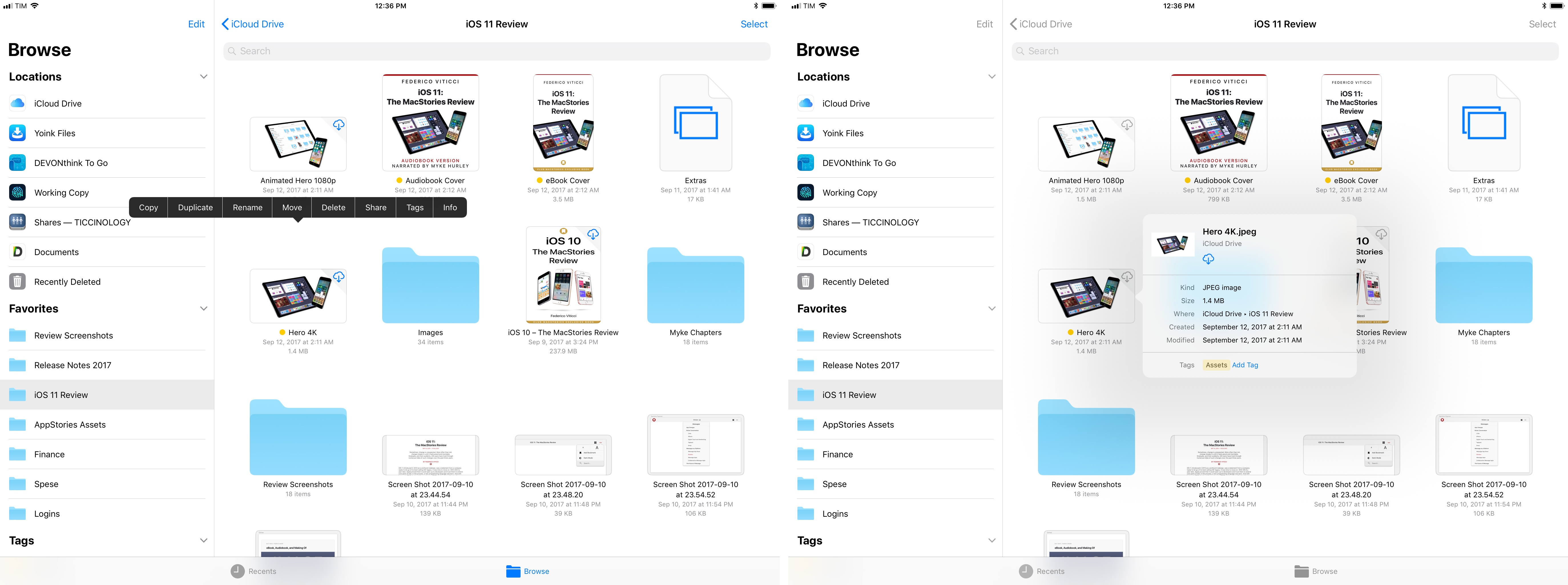Go back to iCloud Drive, left screenshot
This screenshot has width=1568, height=585.
pyautogui.click(x=253, y=24)
